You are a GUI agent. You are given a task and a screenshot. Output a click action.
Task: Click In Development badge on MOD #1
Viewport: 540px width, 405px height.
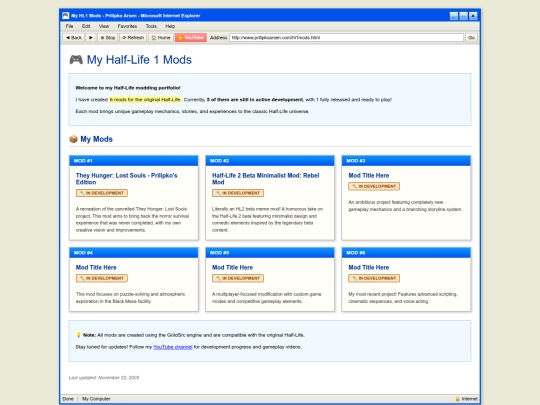tap(102, 193)
